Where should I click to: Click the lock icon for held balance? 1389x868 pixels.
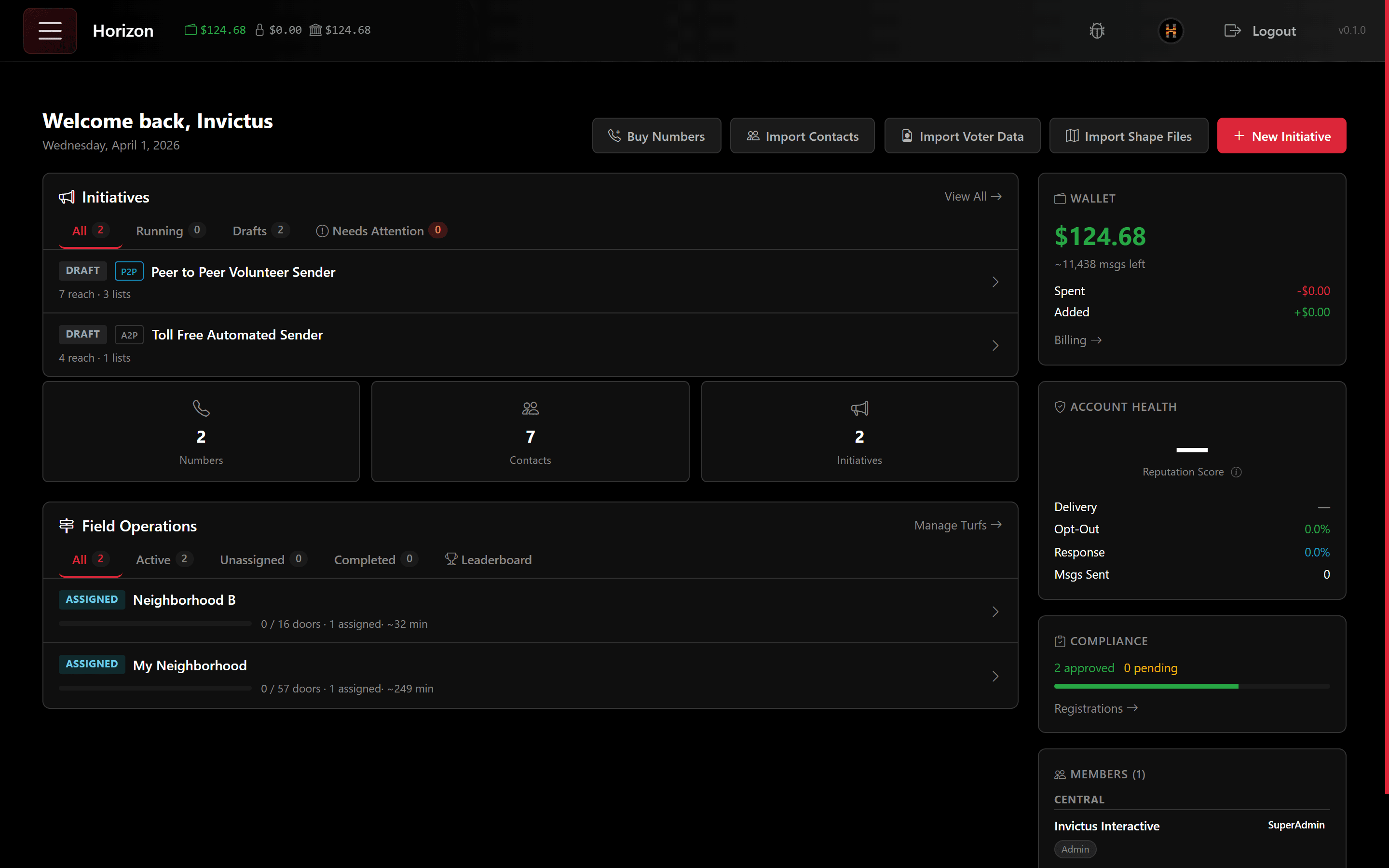click(x=259, y=30)
